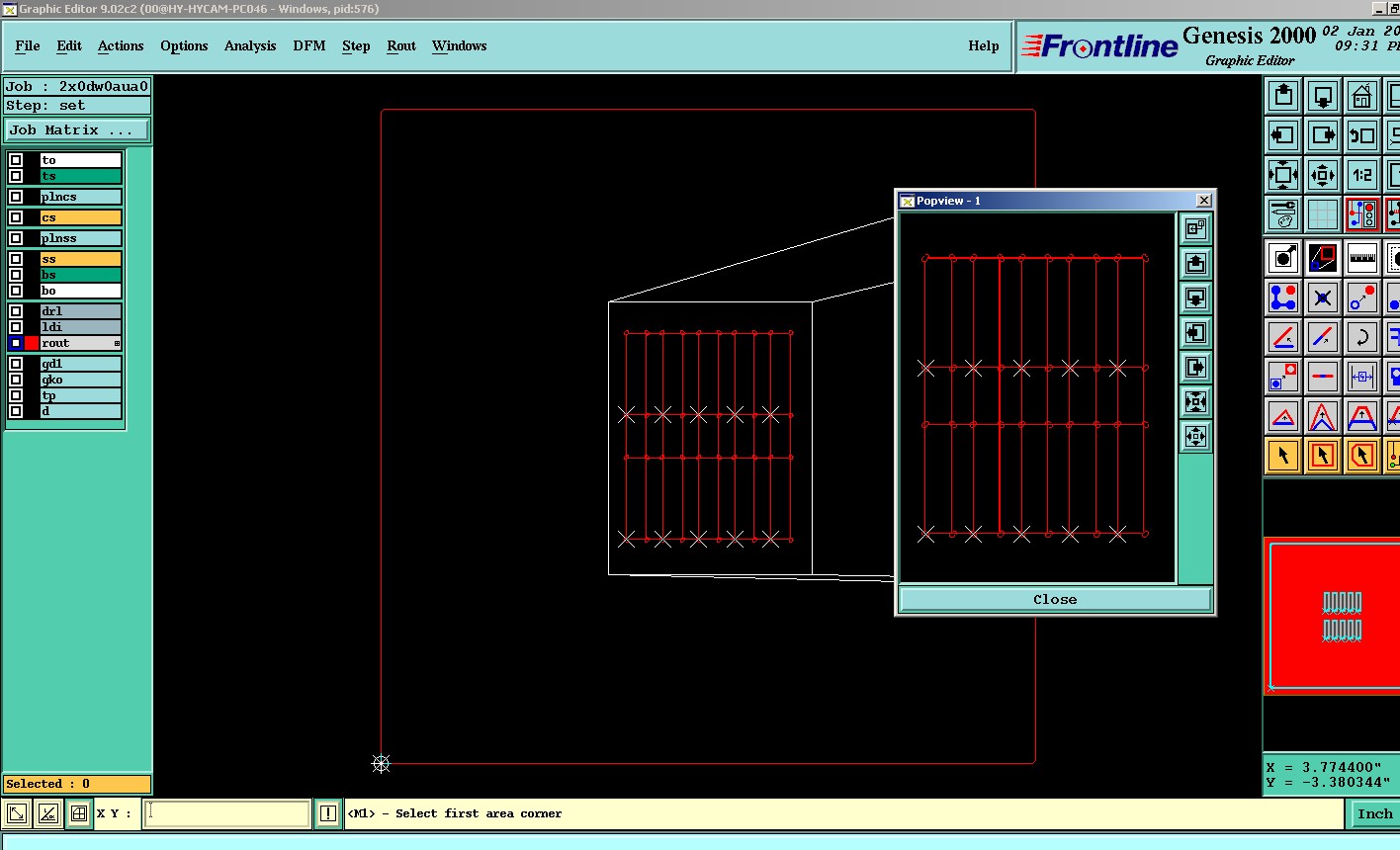Click the 1:2 zoom scale icon
Viewport: 1400px width, 850px height.
1362,175
